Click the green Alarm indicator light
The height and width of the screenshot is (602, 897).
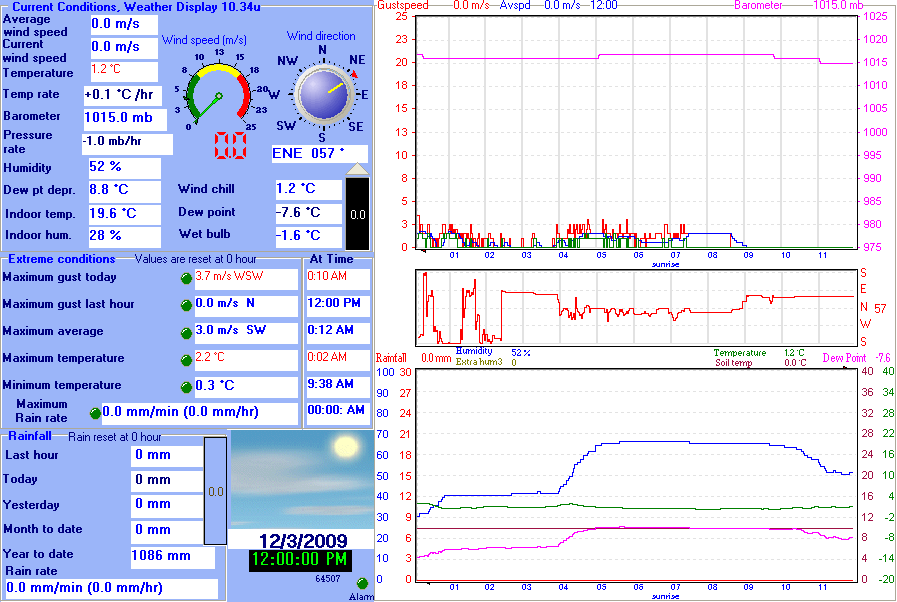coord(362,583)
